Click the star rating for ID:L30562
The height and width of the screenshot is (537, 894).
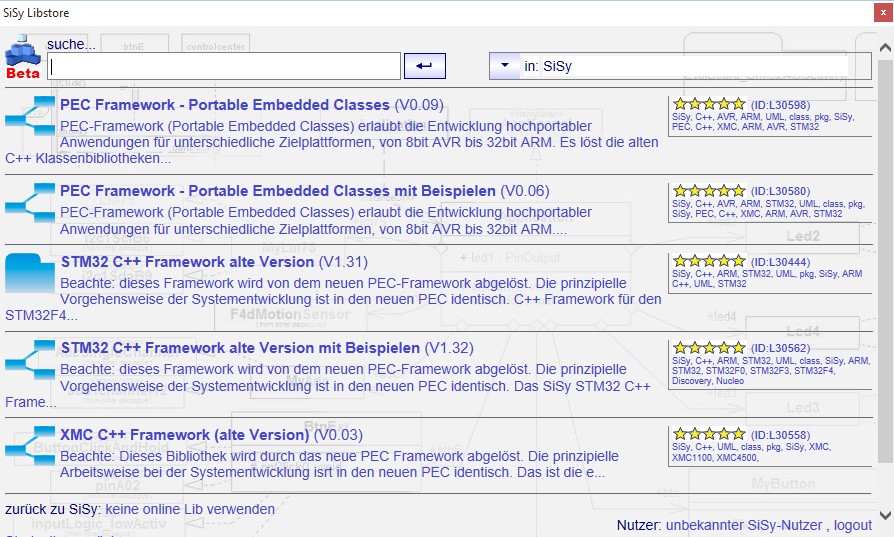coord(709,348)
